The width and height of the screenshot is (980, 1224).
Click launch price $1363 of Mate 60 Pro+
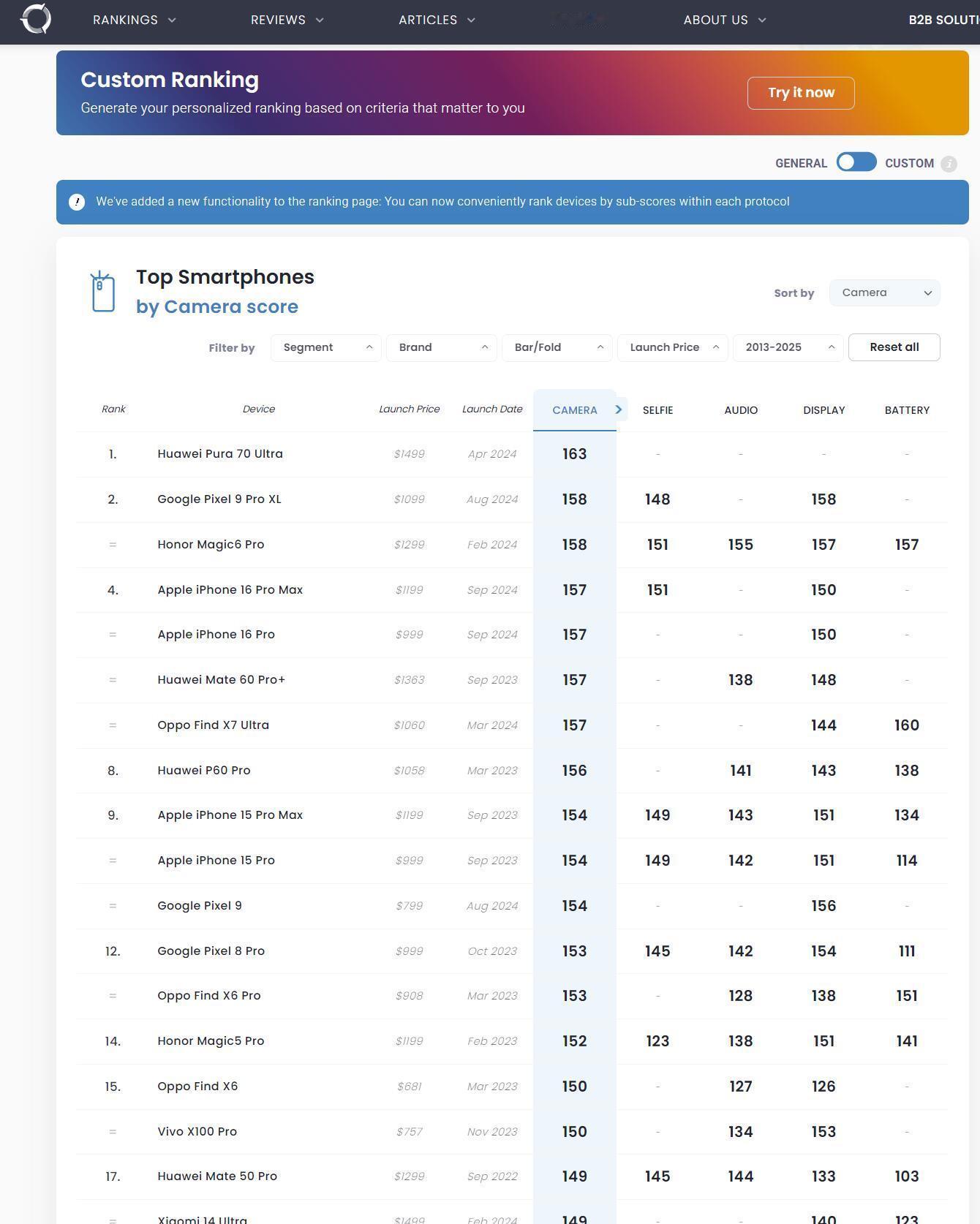point(409,680)
